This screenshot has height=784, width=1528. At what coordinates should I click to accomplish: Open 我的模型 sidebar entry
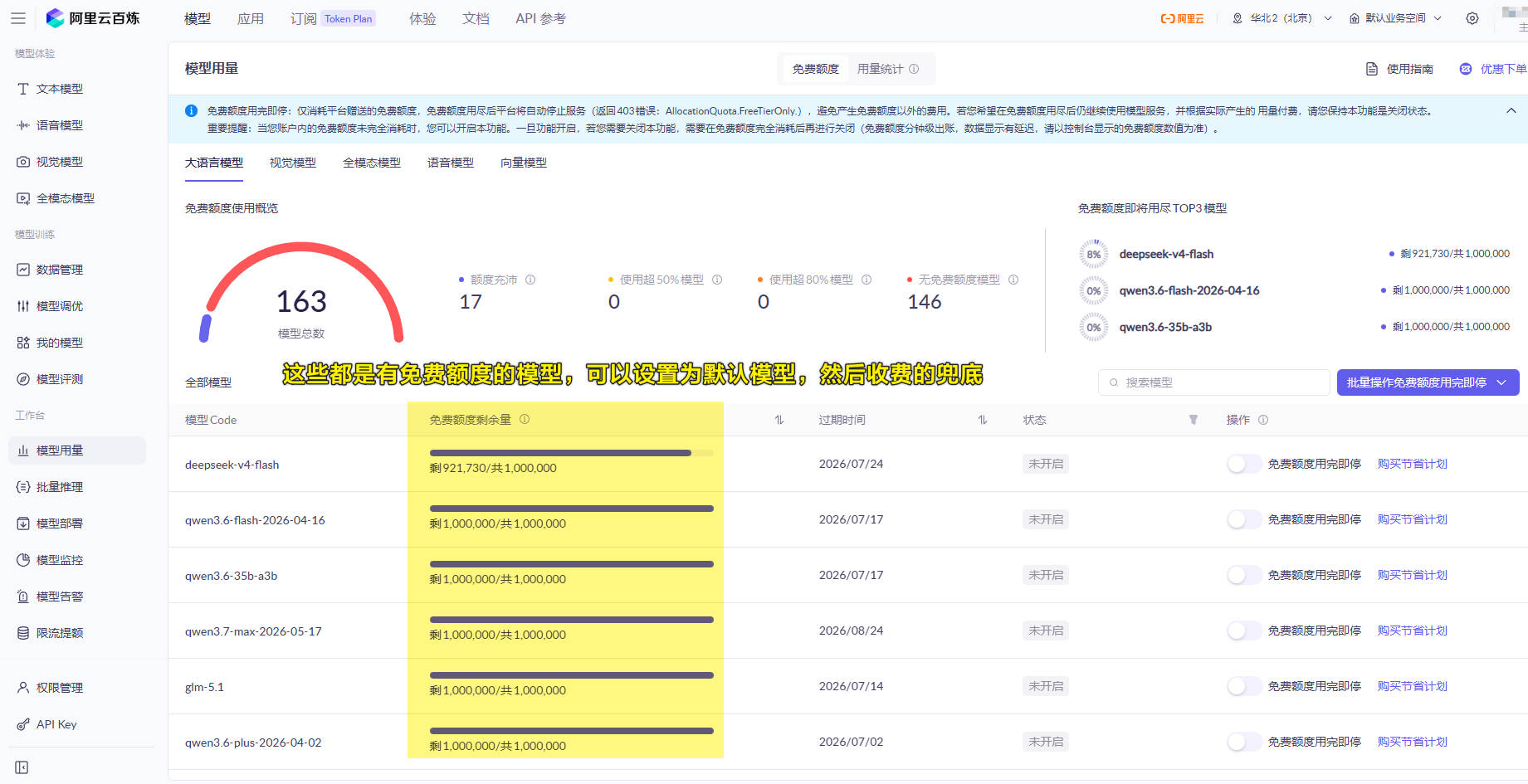[x=59, y=343]
